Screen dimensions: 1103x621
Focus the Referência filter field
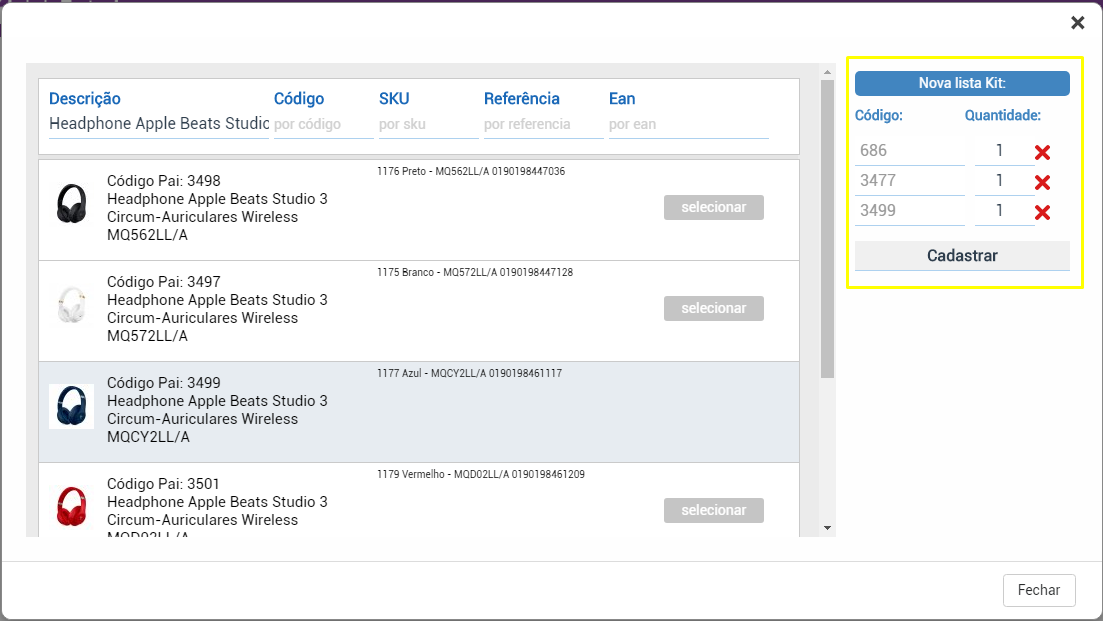click(544, 124)
